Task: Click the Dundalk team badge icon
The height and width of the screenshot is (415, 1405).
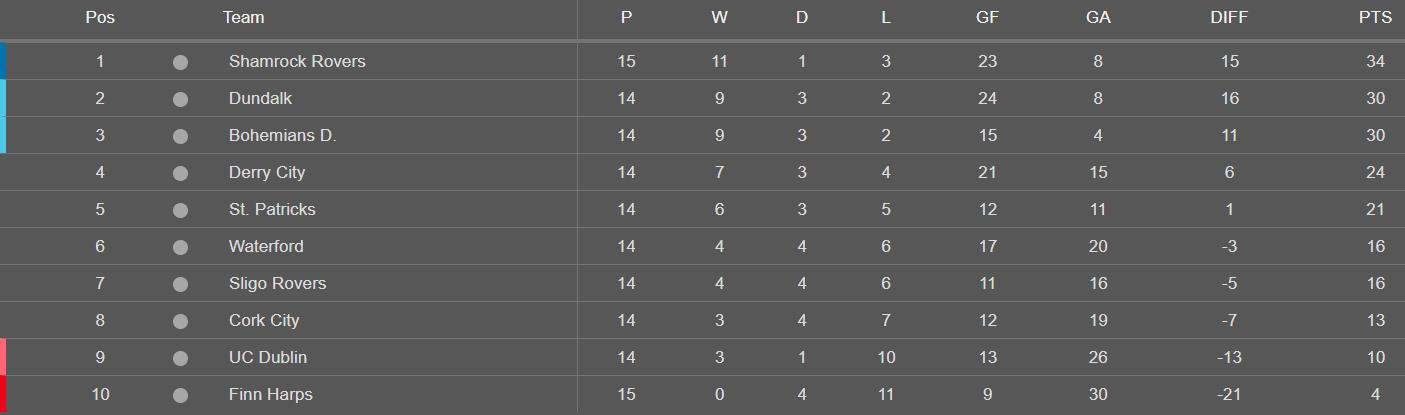Action: 180,99
